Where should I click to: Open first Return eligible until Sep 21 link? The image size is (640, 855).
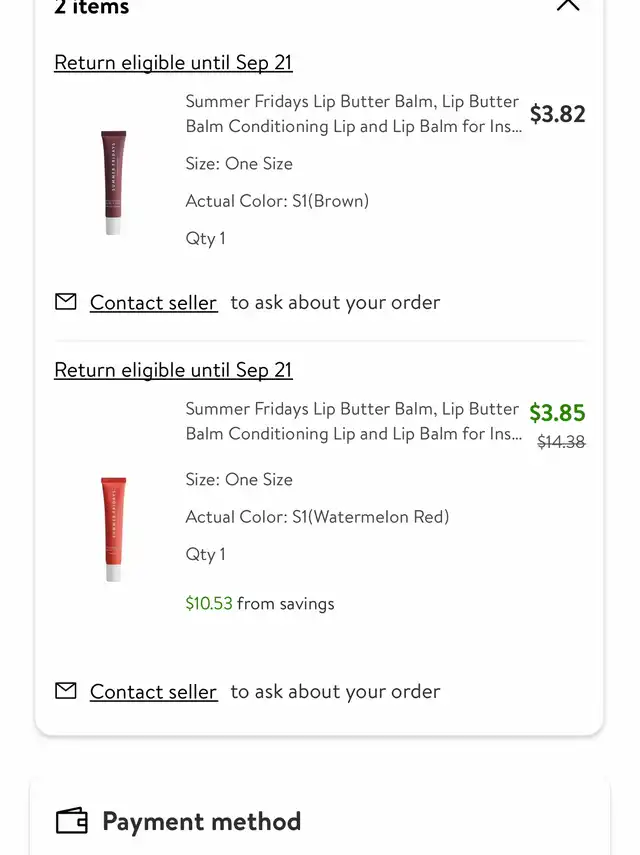[173, 63]
